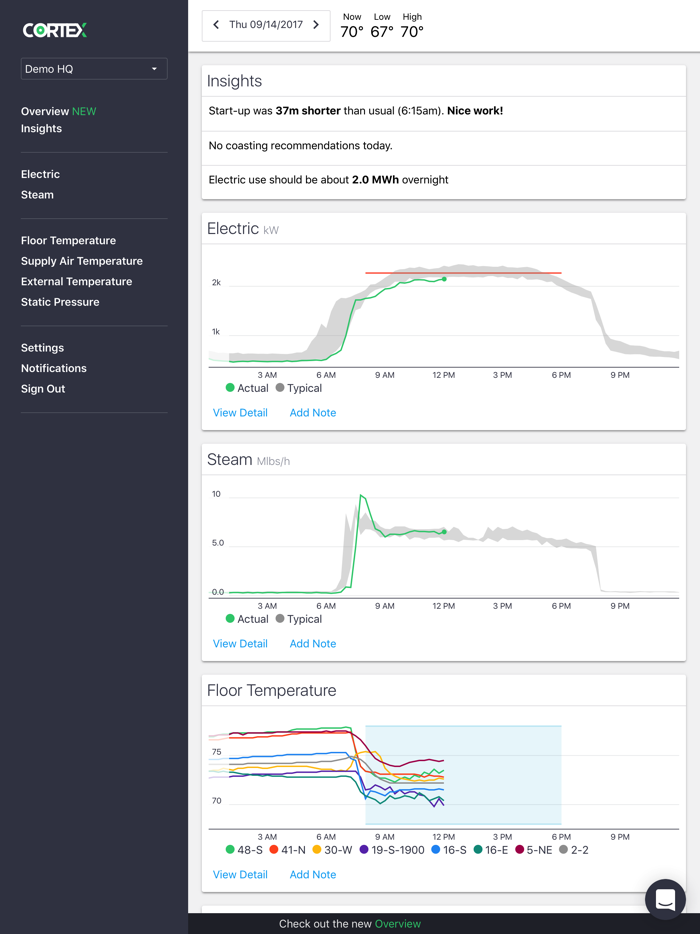Click the green endpoint on Electric actual line

444,279
